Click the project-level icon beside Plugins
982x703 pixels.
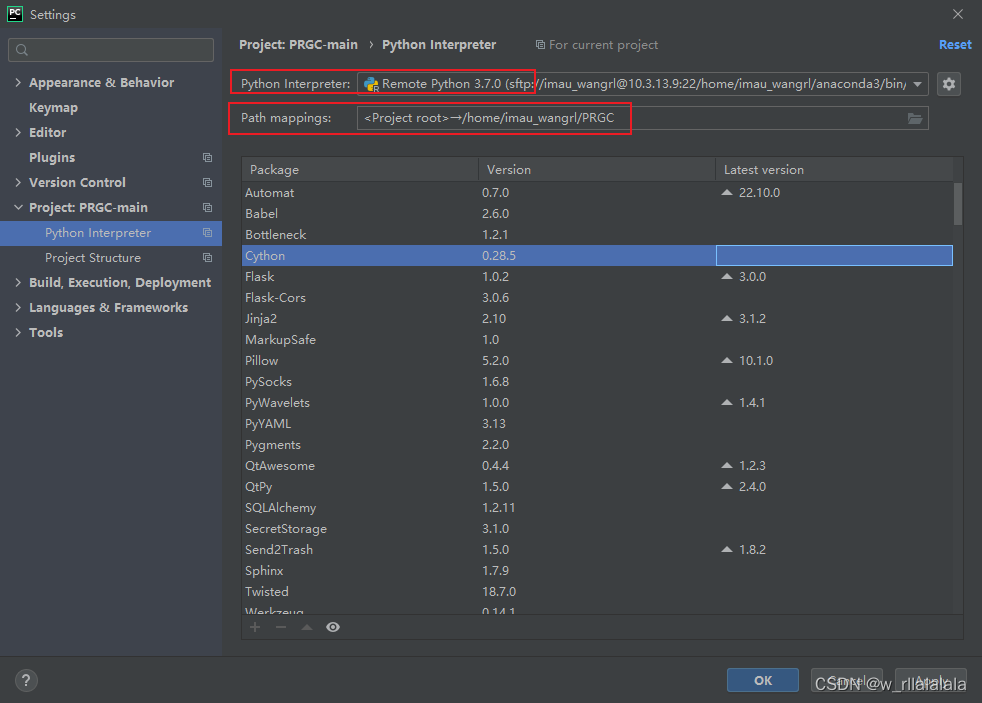[207, 158]
